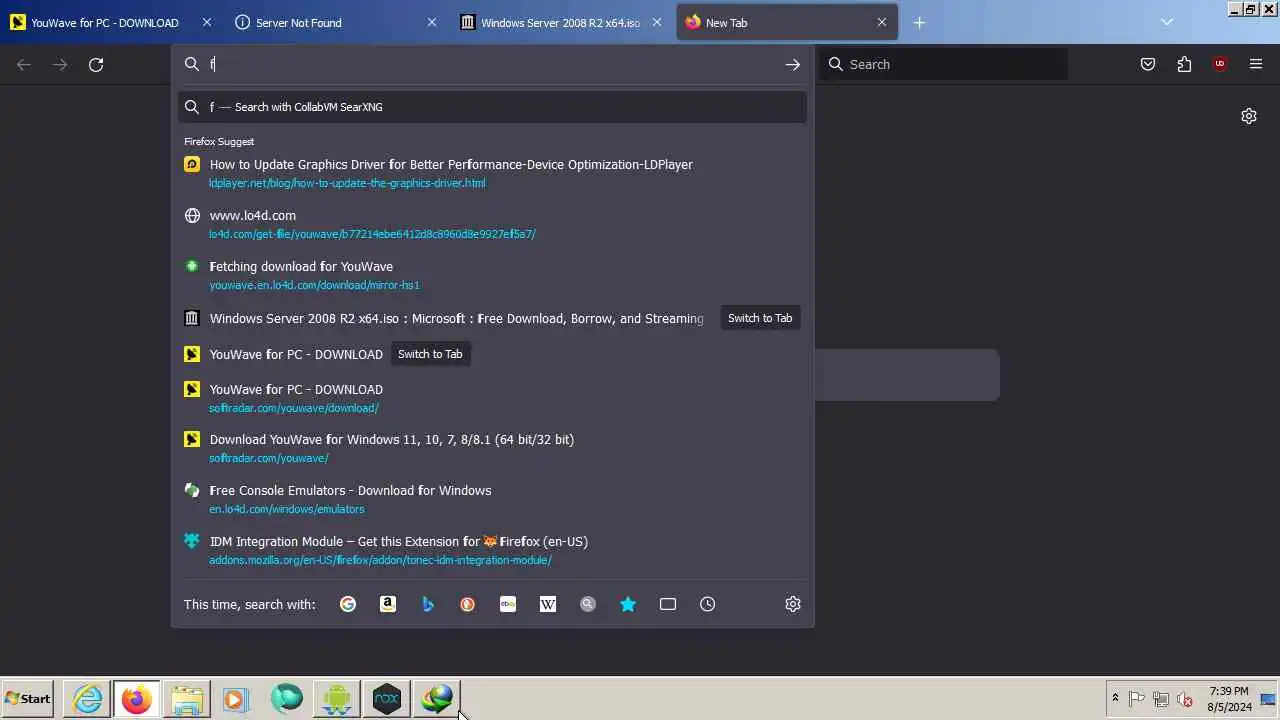Open green chat bubble app on taskbar
This screenshot has width=1280, height=720.
point(287,699)
